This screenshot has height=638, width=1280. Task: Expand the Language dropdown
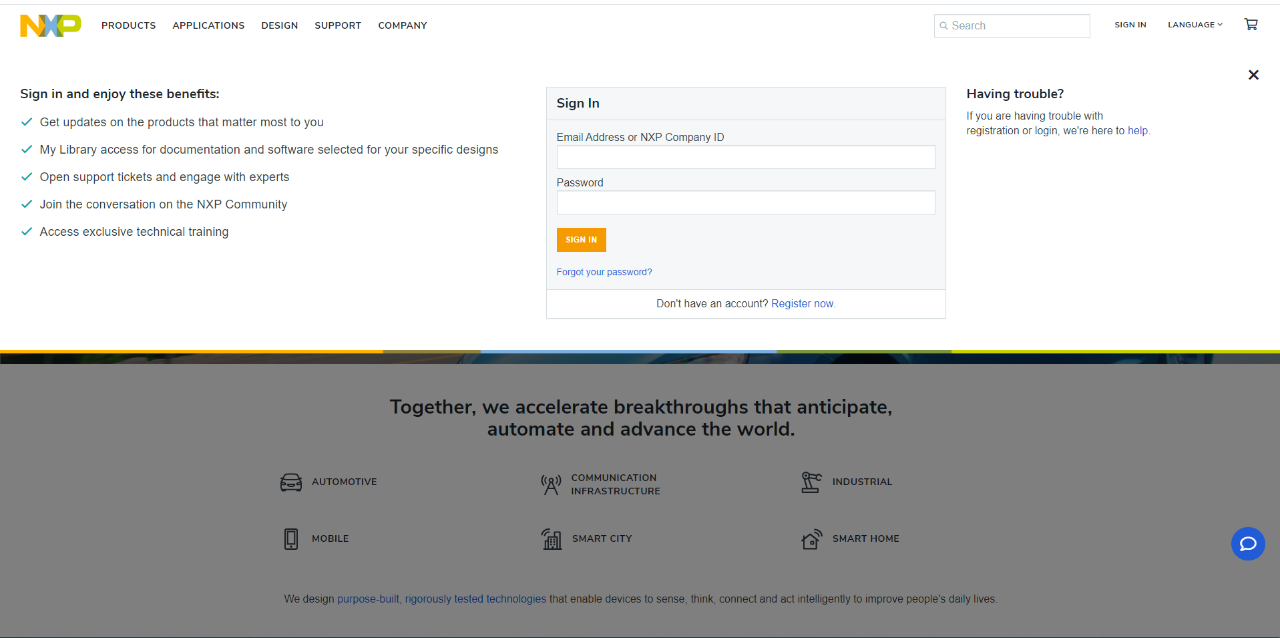(1195, 25)
